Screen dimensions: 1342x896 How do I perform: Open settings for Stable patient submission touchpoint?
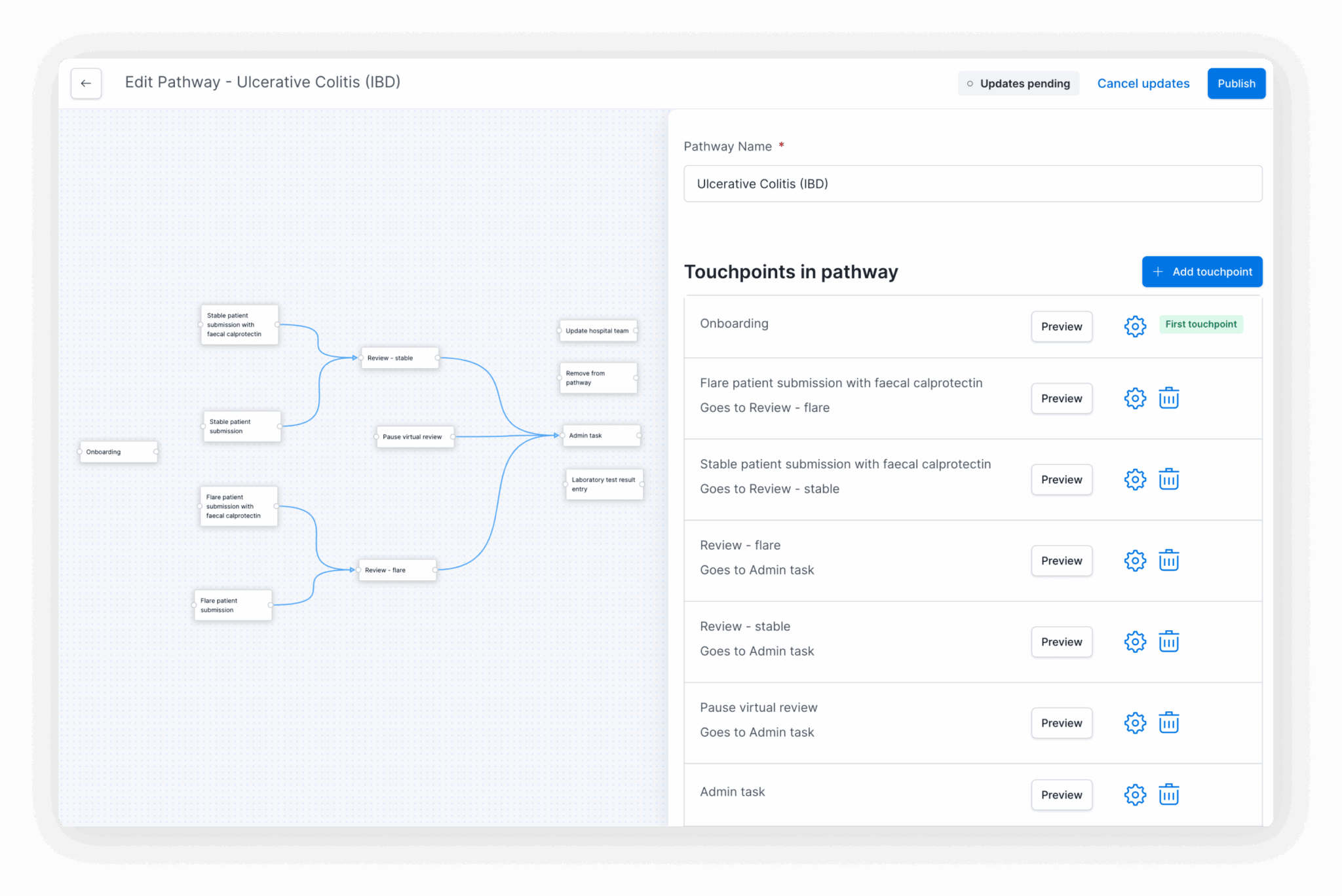pyautogui.click(x=1135, y=479)
